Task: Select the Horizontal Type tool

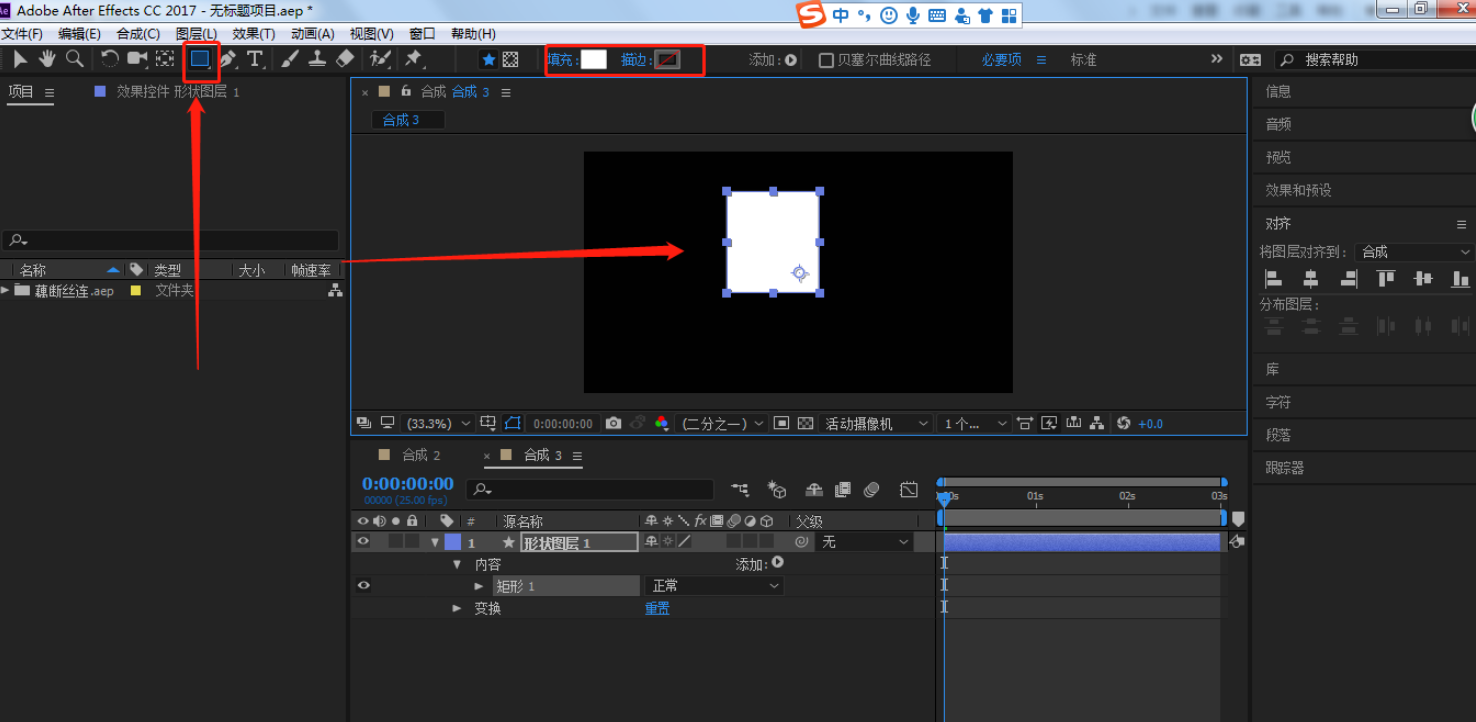Action: click(x=255, y=59)
